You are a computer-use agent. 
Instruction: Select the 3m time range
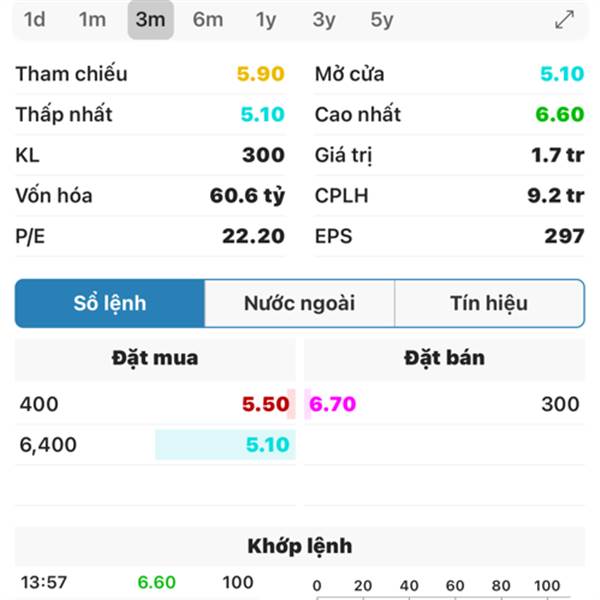pos(151,20)
